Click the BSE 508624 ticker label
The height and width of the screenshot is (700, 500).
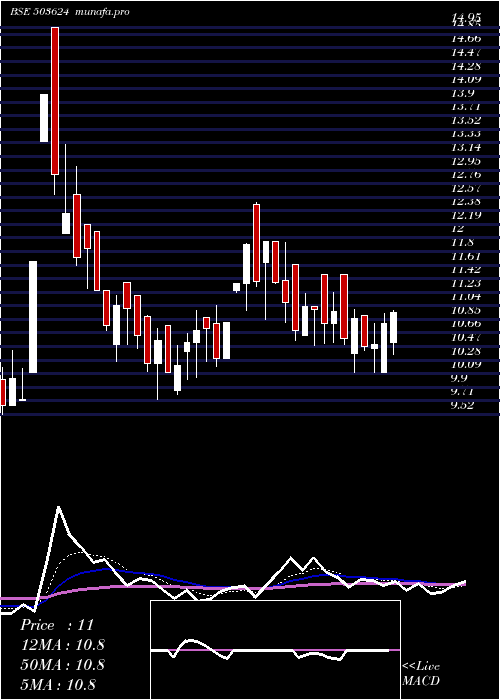point(40,12)
